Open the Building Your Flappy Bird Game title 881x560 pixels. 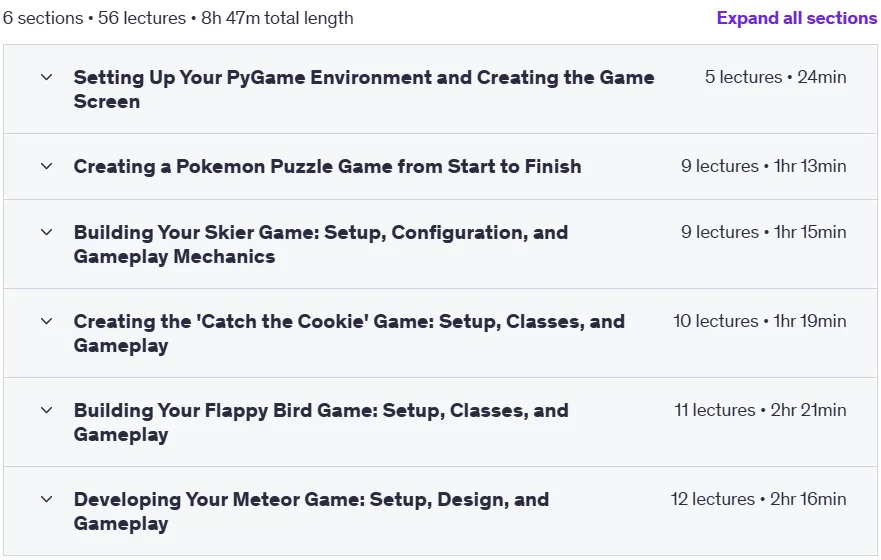(x=321, y=422)
